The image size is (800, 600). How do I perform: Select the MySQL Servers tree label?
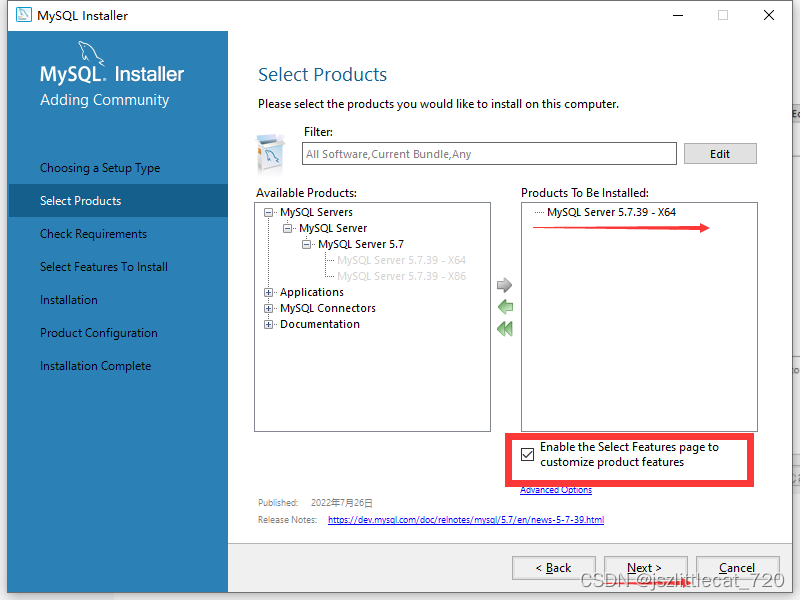click(316, 212)
